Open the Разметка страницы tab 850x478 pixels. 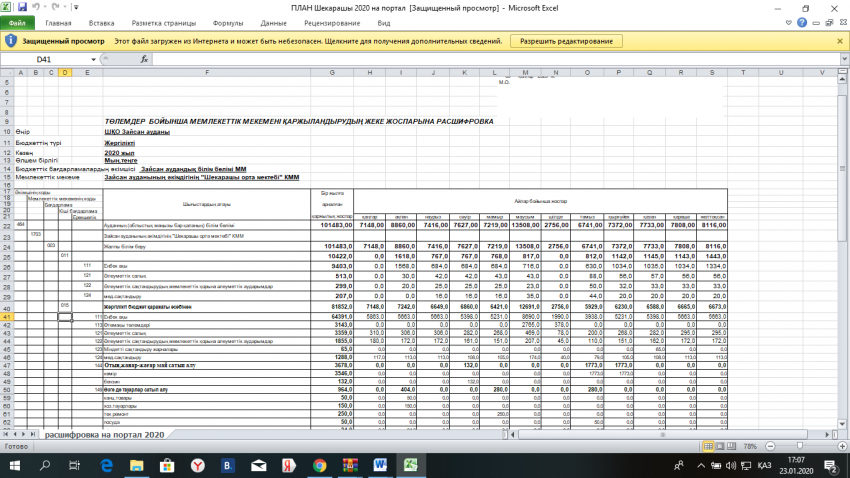(x=164, y=23)
